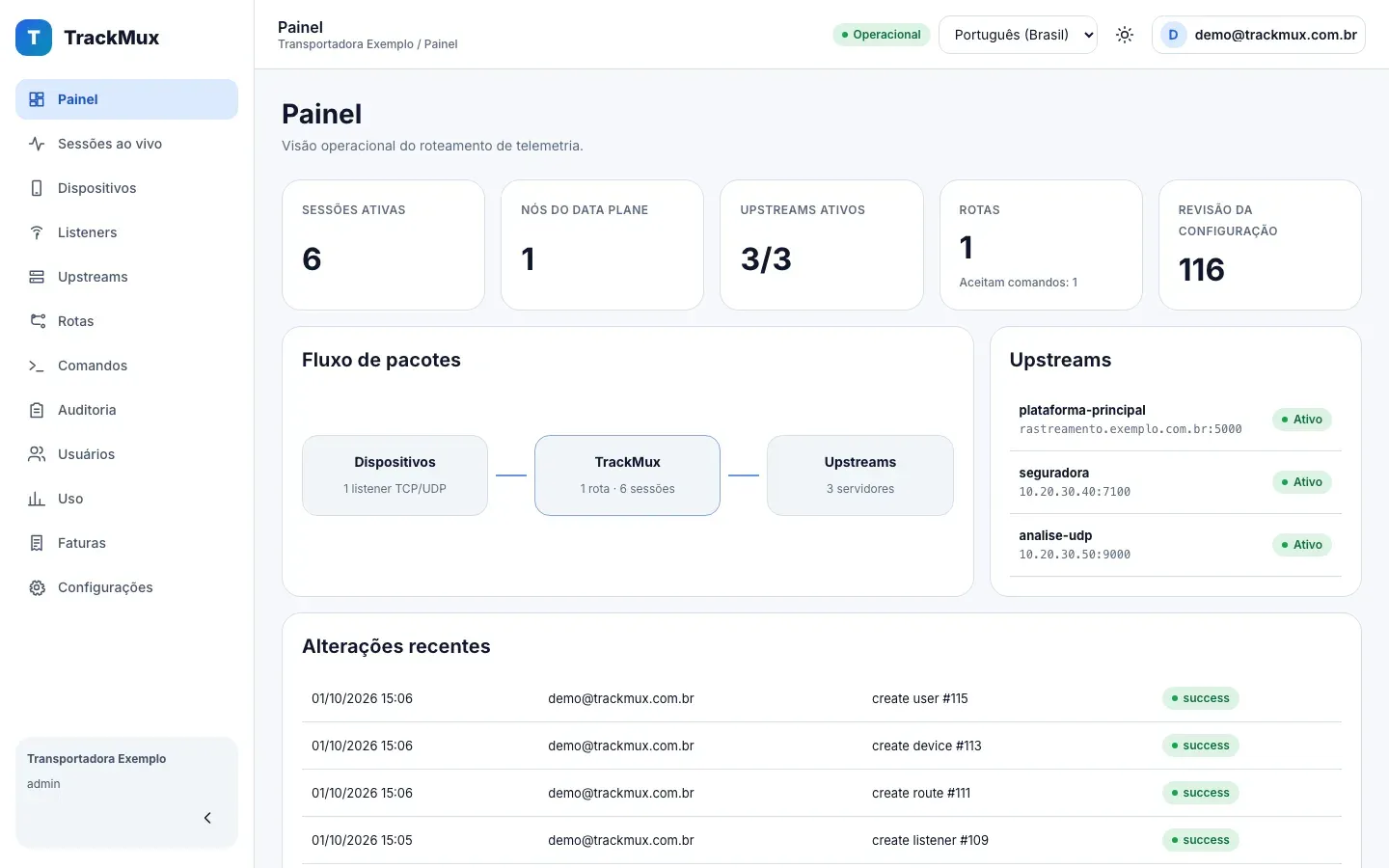
Task: Select the plataforma-principal upstream row
Action: pyautogui.click(x=1175, y=420)
